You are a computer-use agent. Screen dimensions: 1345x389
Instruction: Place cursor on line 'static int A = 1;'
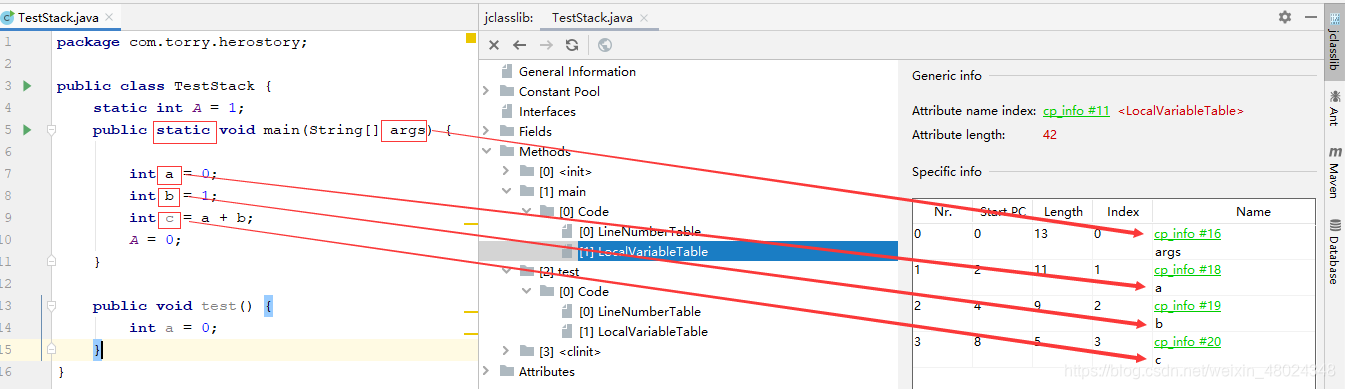click(168, 108)
